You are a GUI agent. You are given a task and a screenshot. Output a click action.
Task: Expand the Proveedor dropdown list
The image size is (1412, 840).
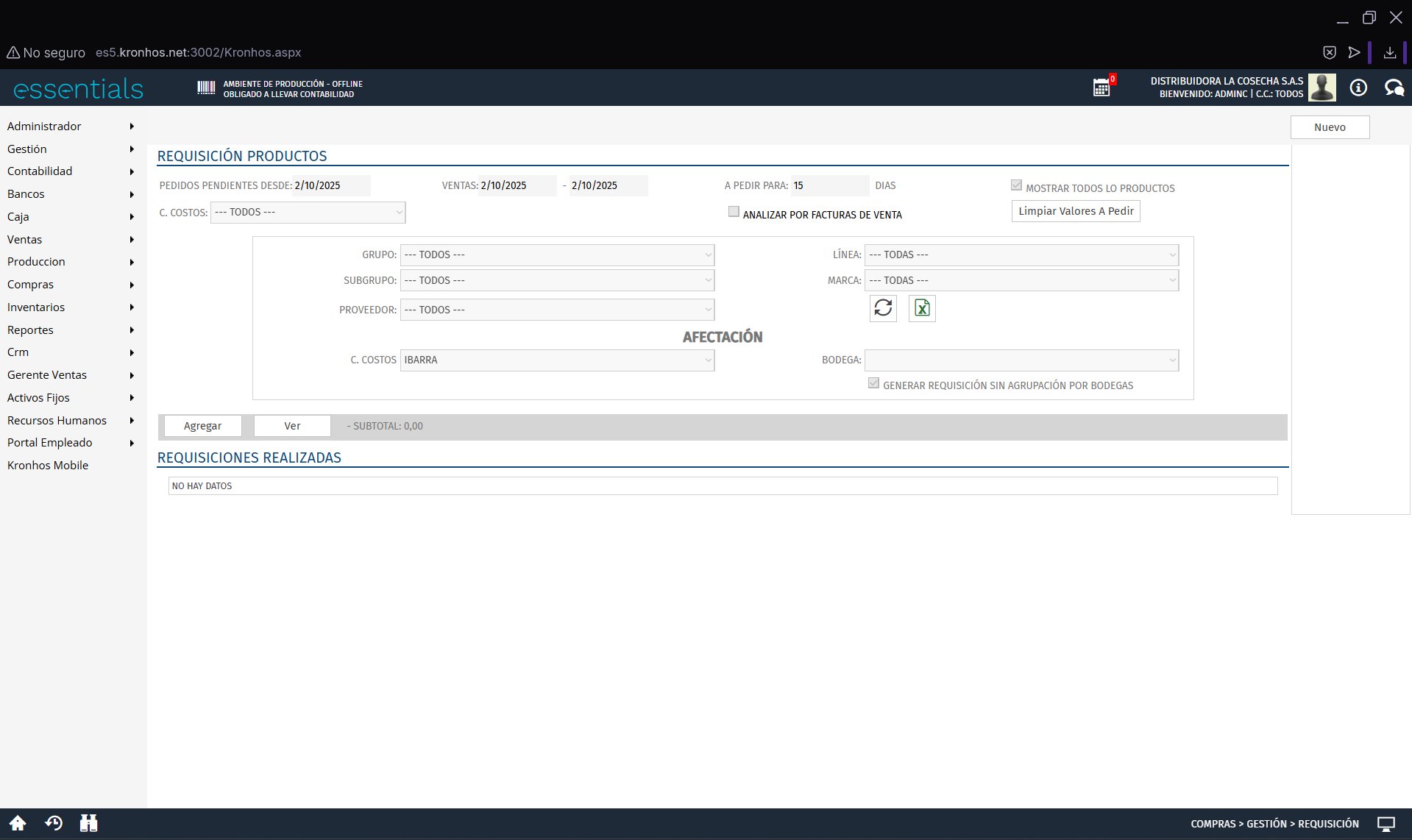[x=557, y=310]
